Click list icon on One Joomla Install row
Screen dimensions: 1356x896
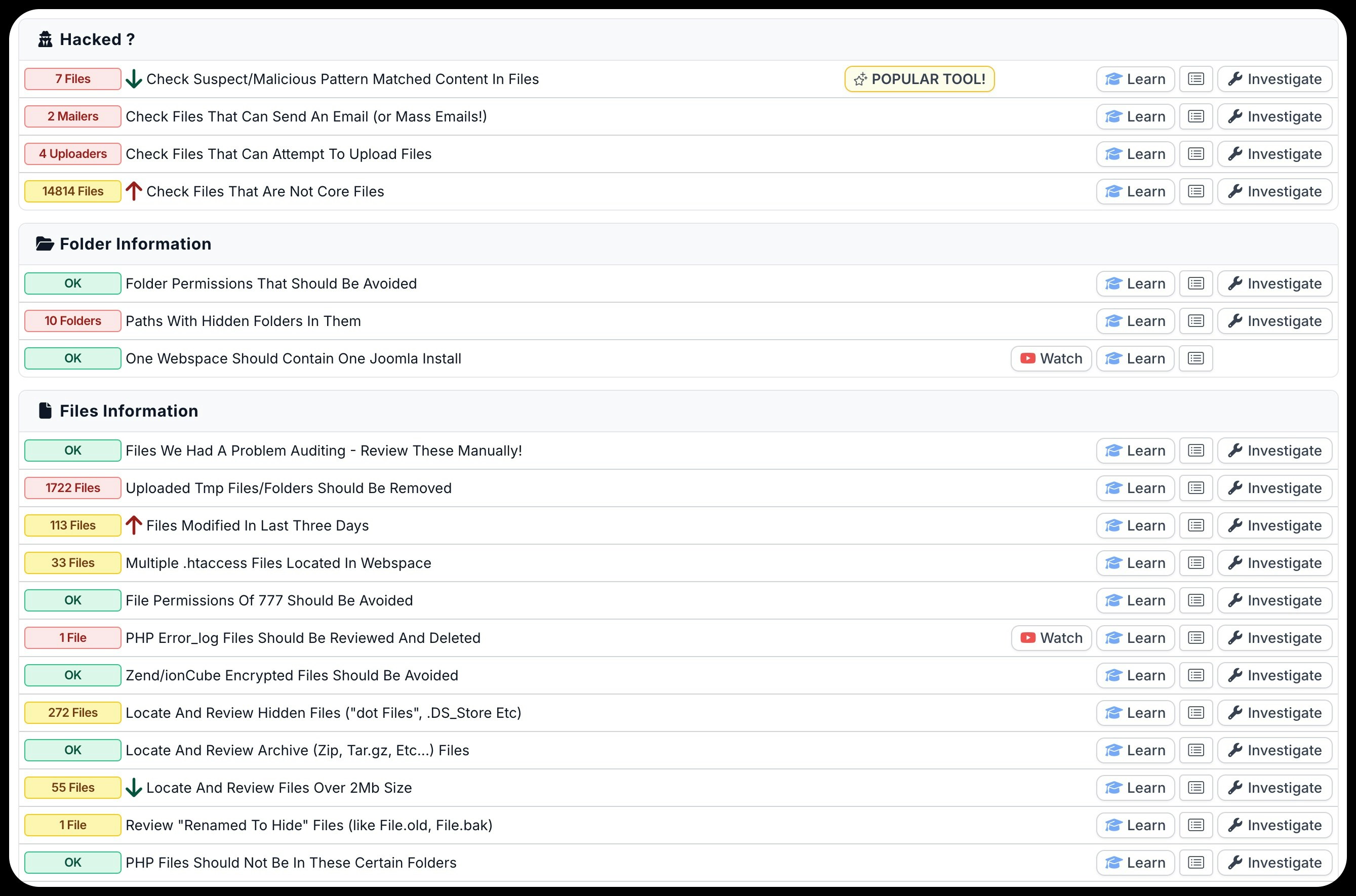1195,358
